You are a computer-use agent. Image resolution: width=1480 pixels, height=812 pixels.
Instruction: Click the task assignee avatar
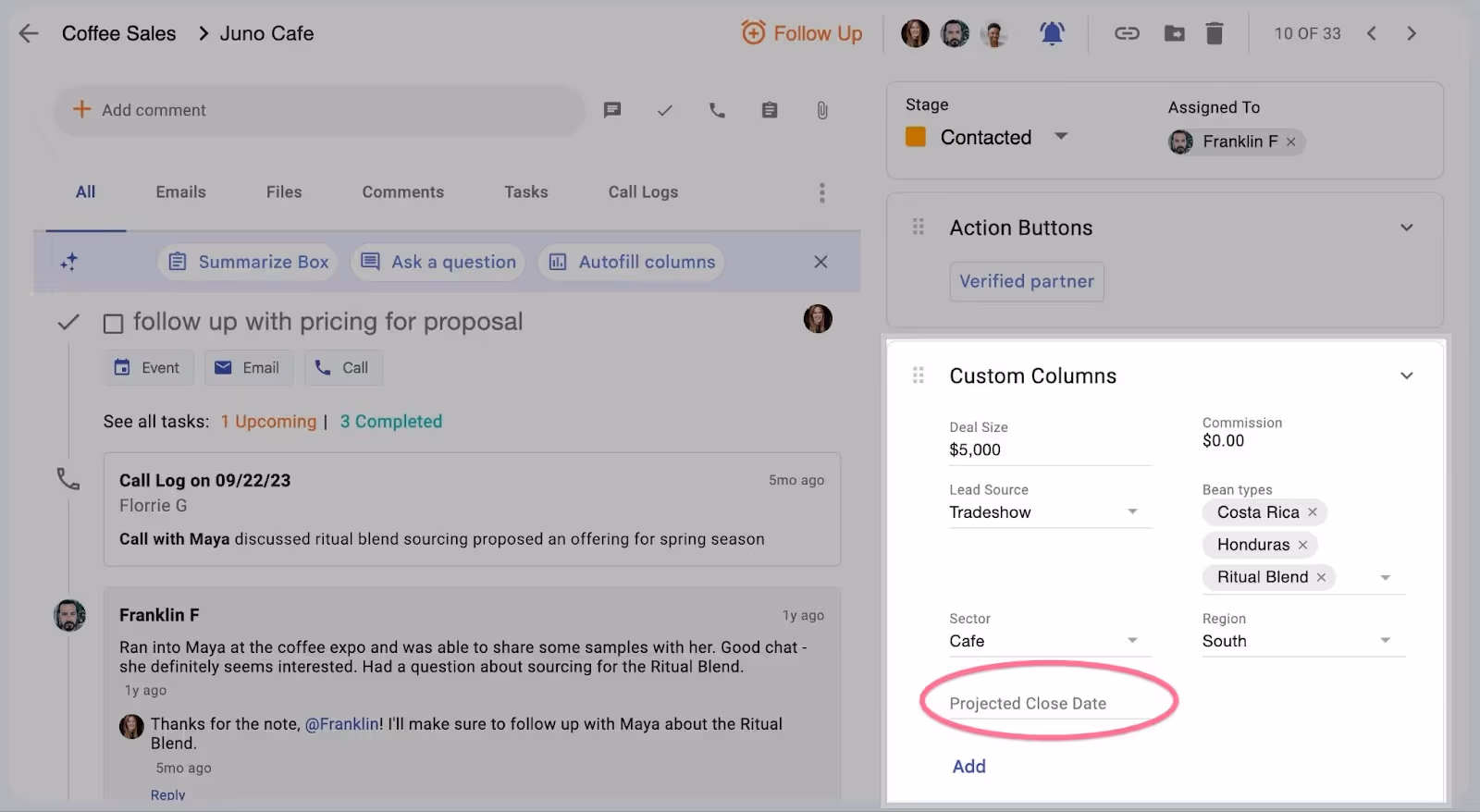coord(818,319)
